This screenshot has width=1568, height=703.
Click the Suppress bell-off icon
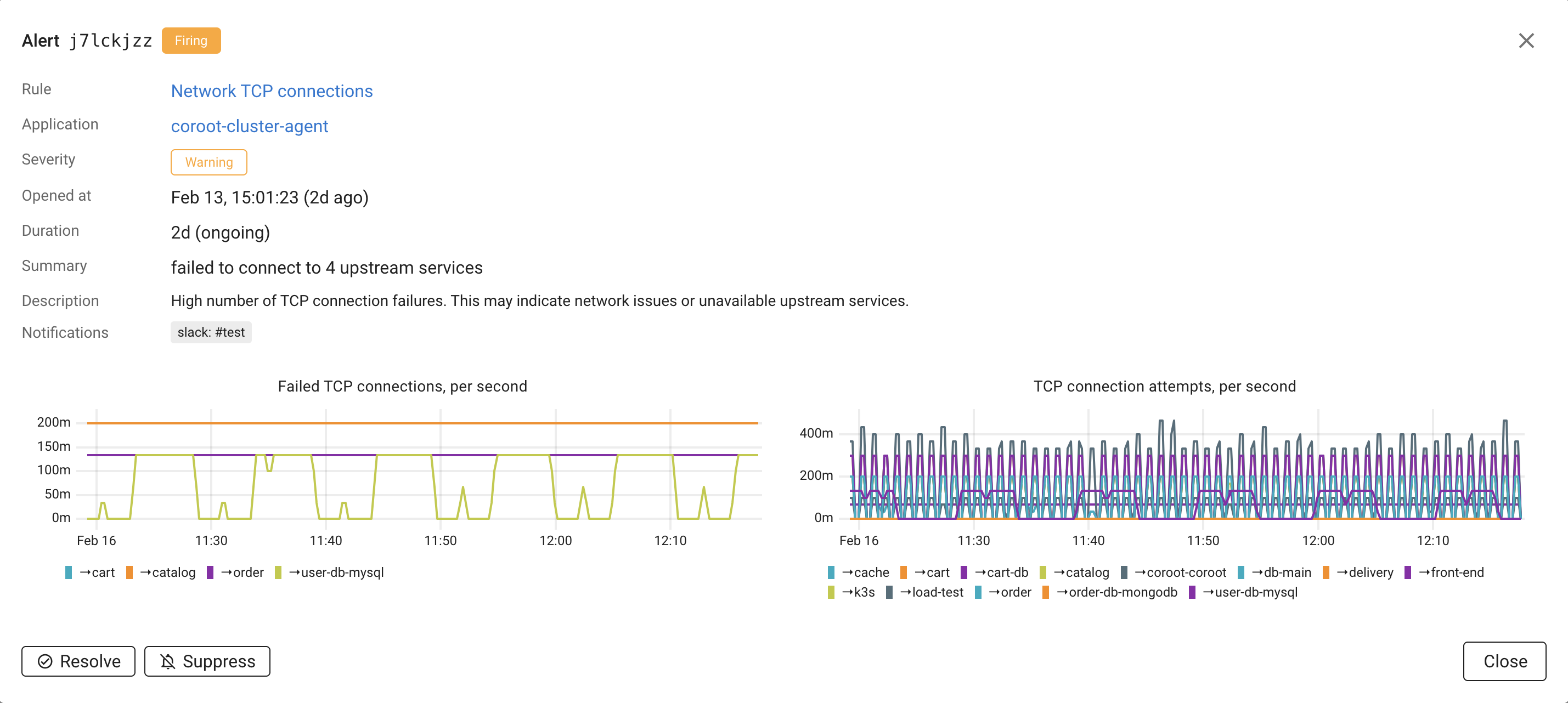click(x=167, y=661)
